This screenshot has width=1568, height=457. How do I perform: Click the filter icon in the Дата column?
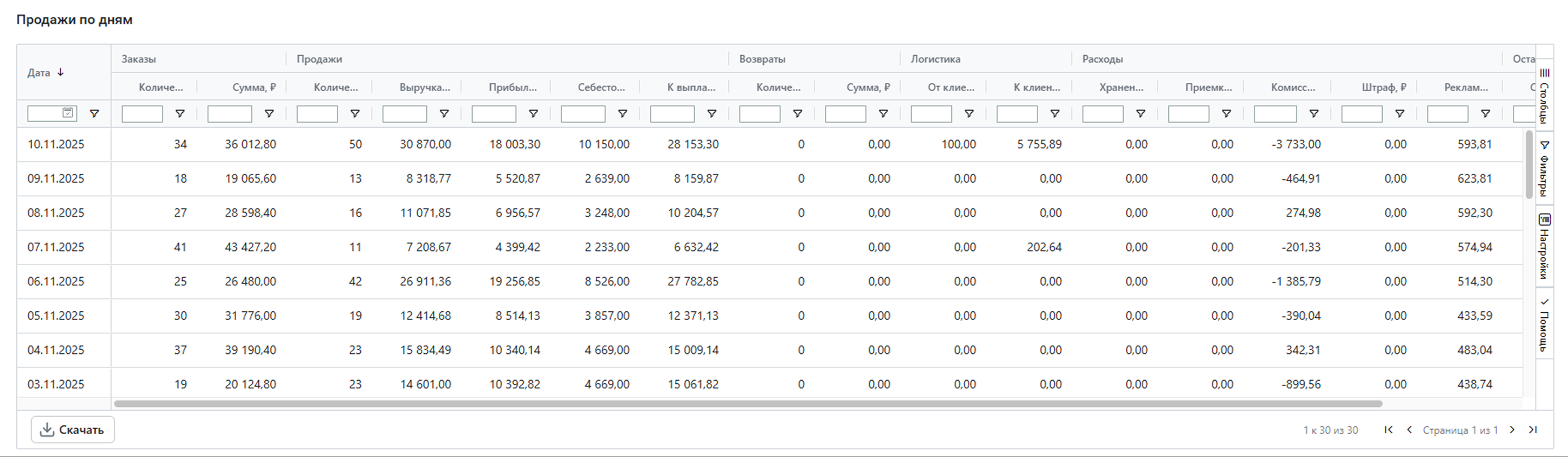[94, 114]
